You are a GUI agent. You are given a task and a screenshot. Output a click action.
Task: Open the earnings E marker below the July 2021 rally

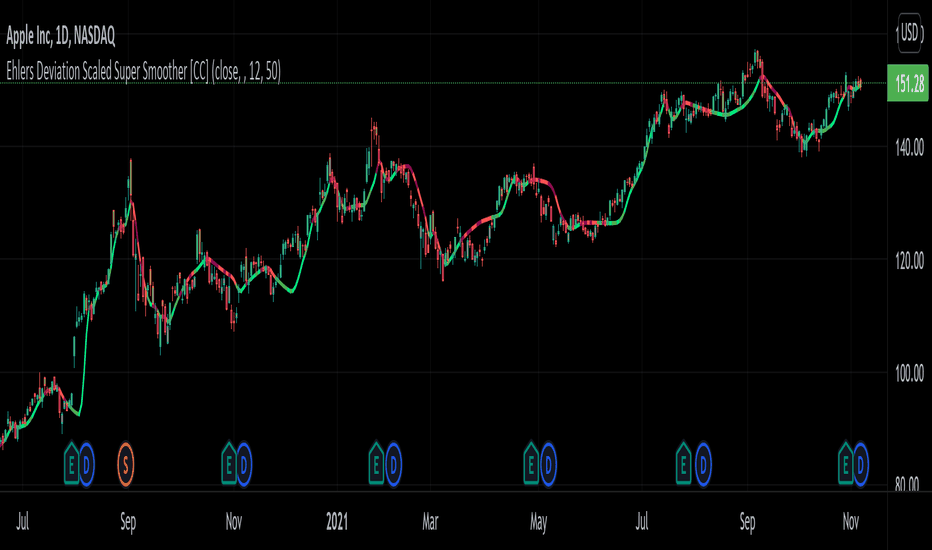click(684, 464)
